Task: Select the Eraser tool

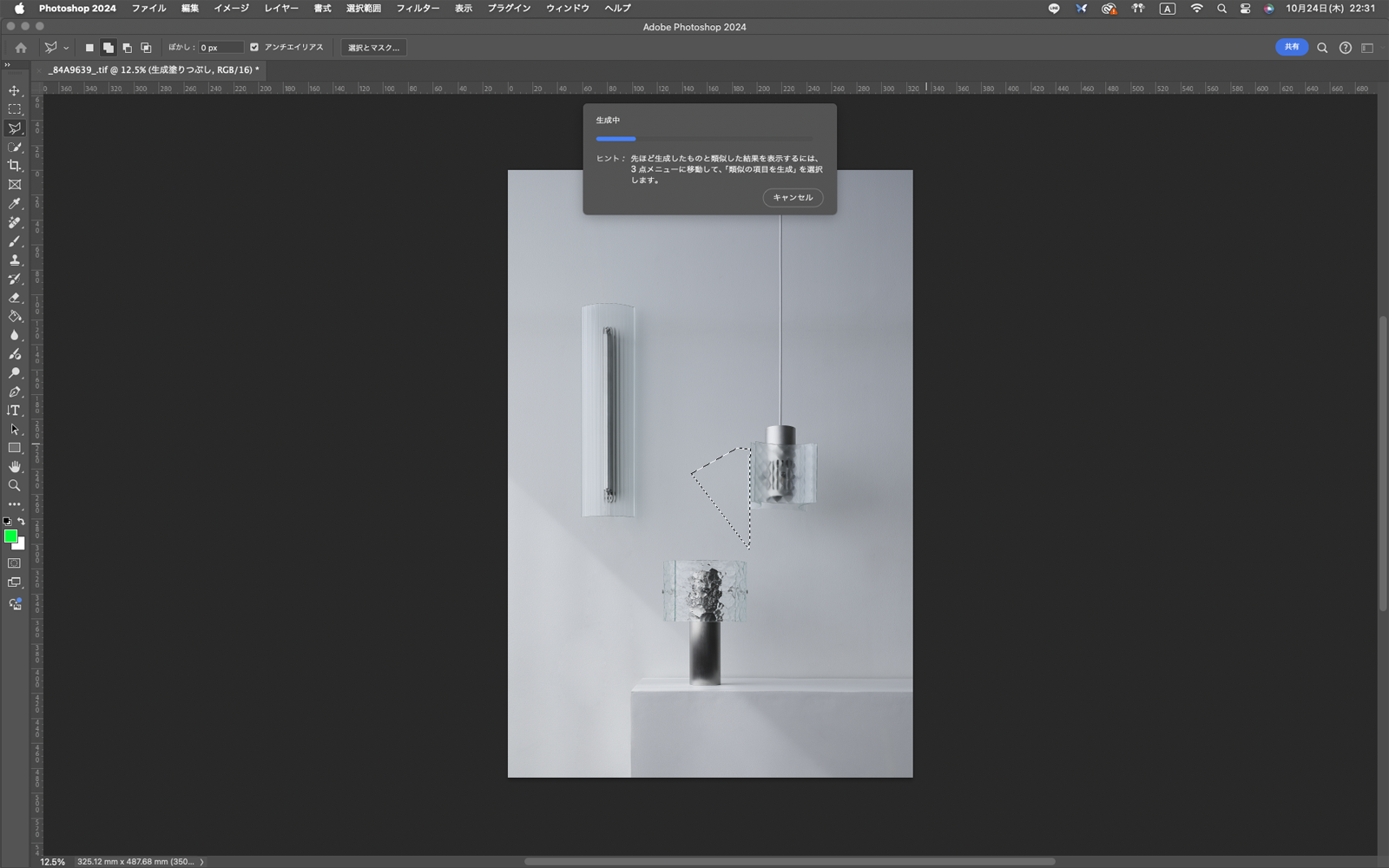Action: [x=15, y=298]
